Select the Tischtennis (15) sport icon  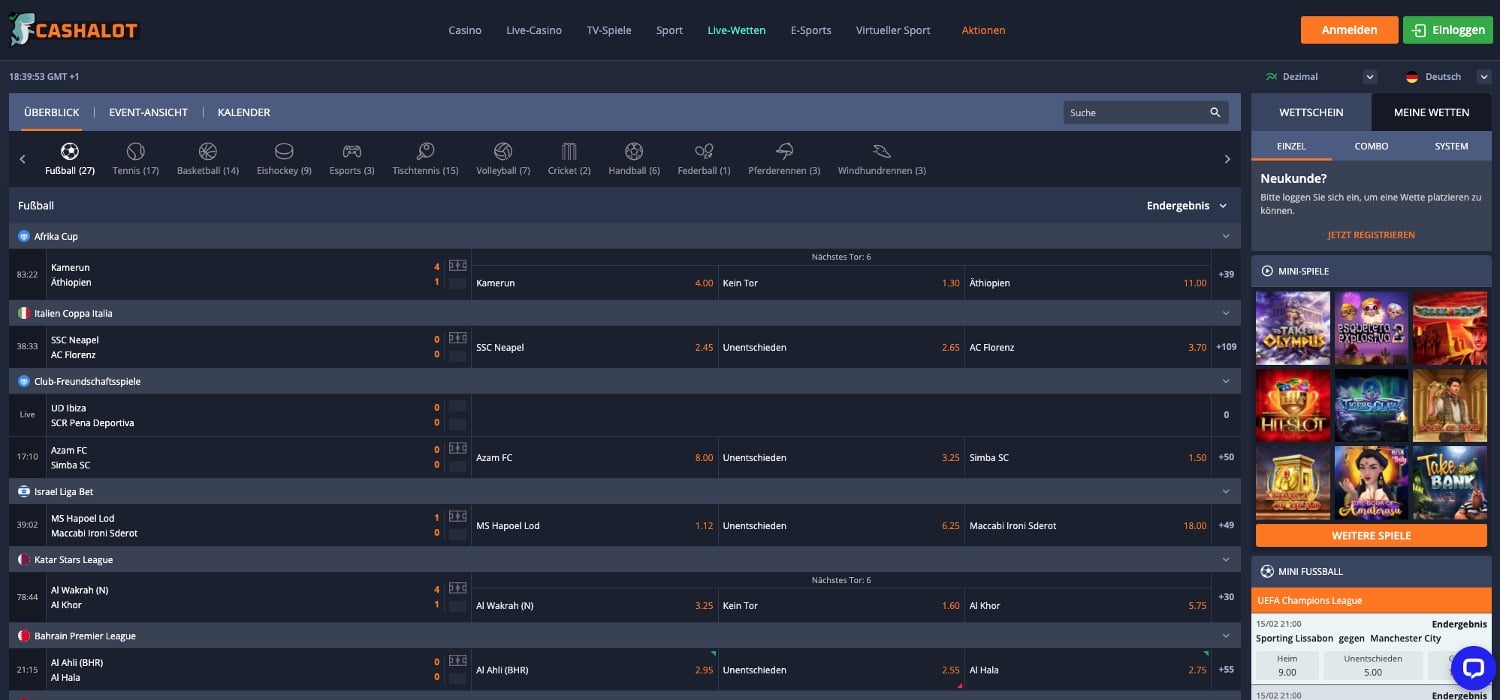coord(426,152)
